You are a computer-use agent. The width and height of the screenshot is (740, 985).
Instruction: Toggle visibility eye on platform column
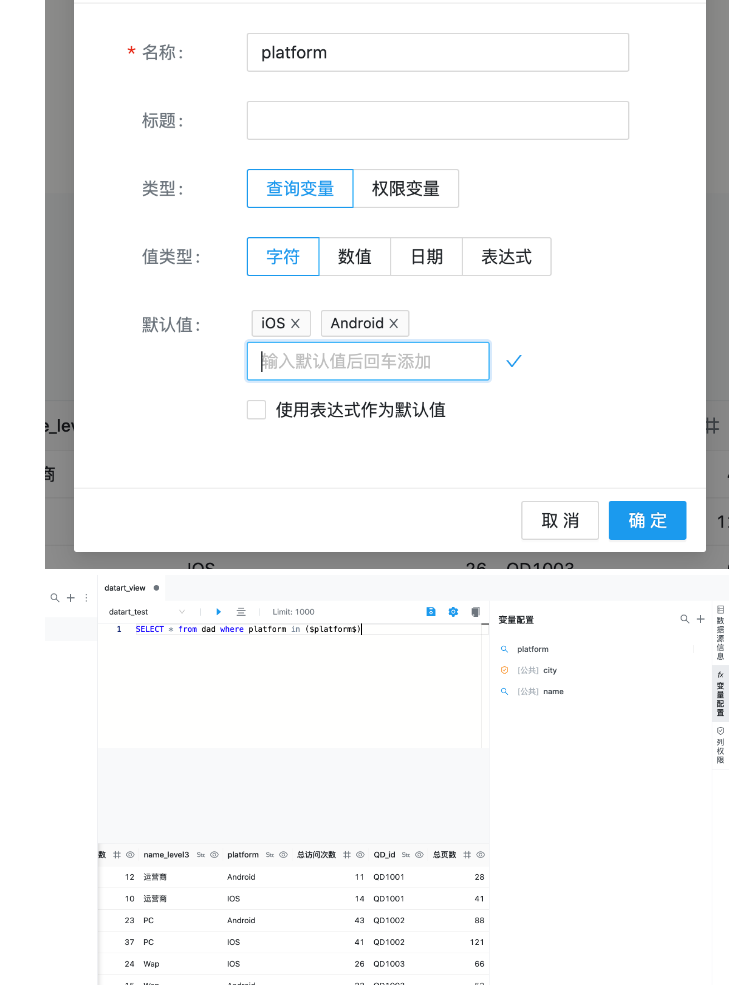pos(284,855)
